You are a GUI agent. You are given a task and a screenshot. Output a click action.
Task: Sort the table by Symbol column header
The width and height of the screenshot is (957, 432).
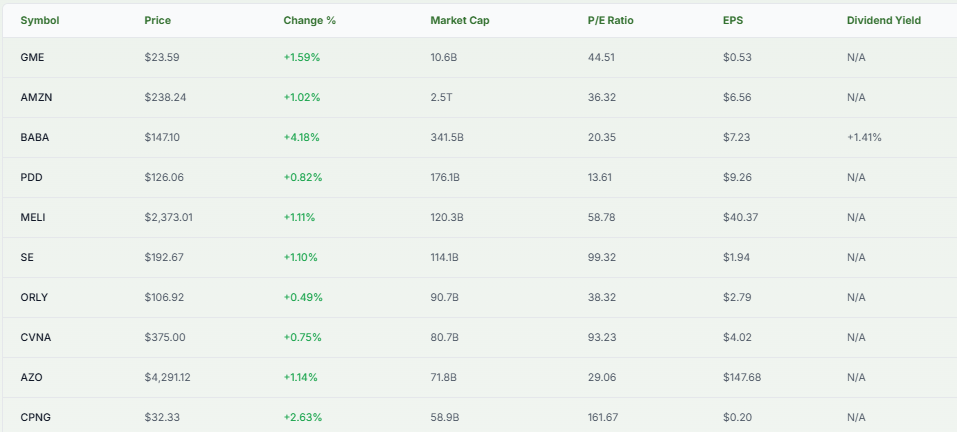click(x=40, y=20)
